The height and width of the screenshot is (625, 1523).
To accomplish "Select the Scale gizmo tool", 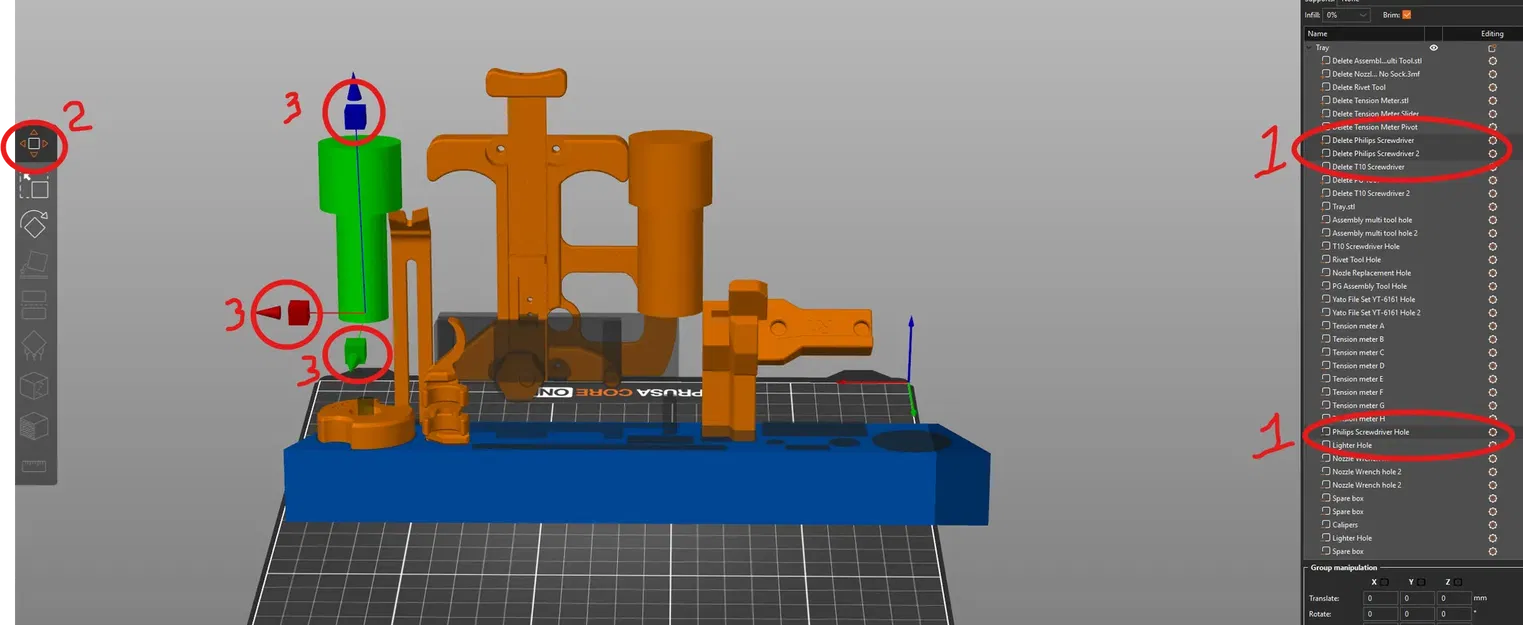I will [x=34, y=185].
